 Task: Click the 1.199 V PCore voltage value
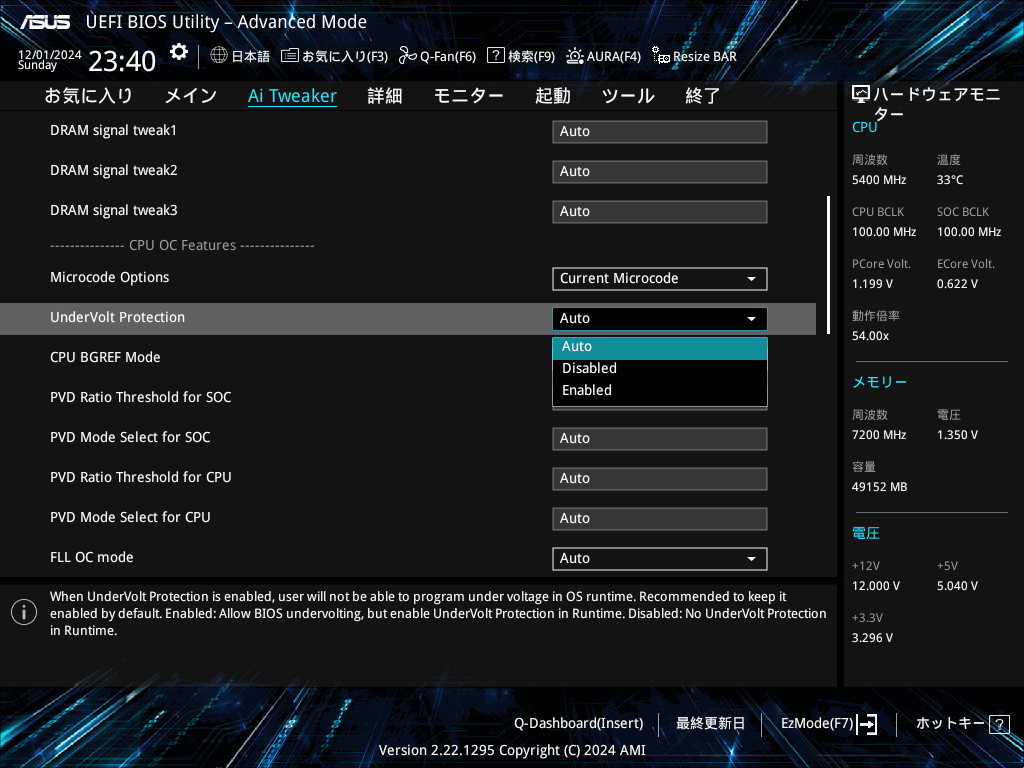tap(872, 284)
